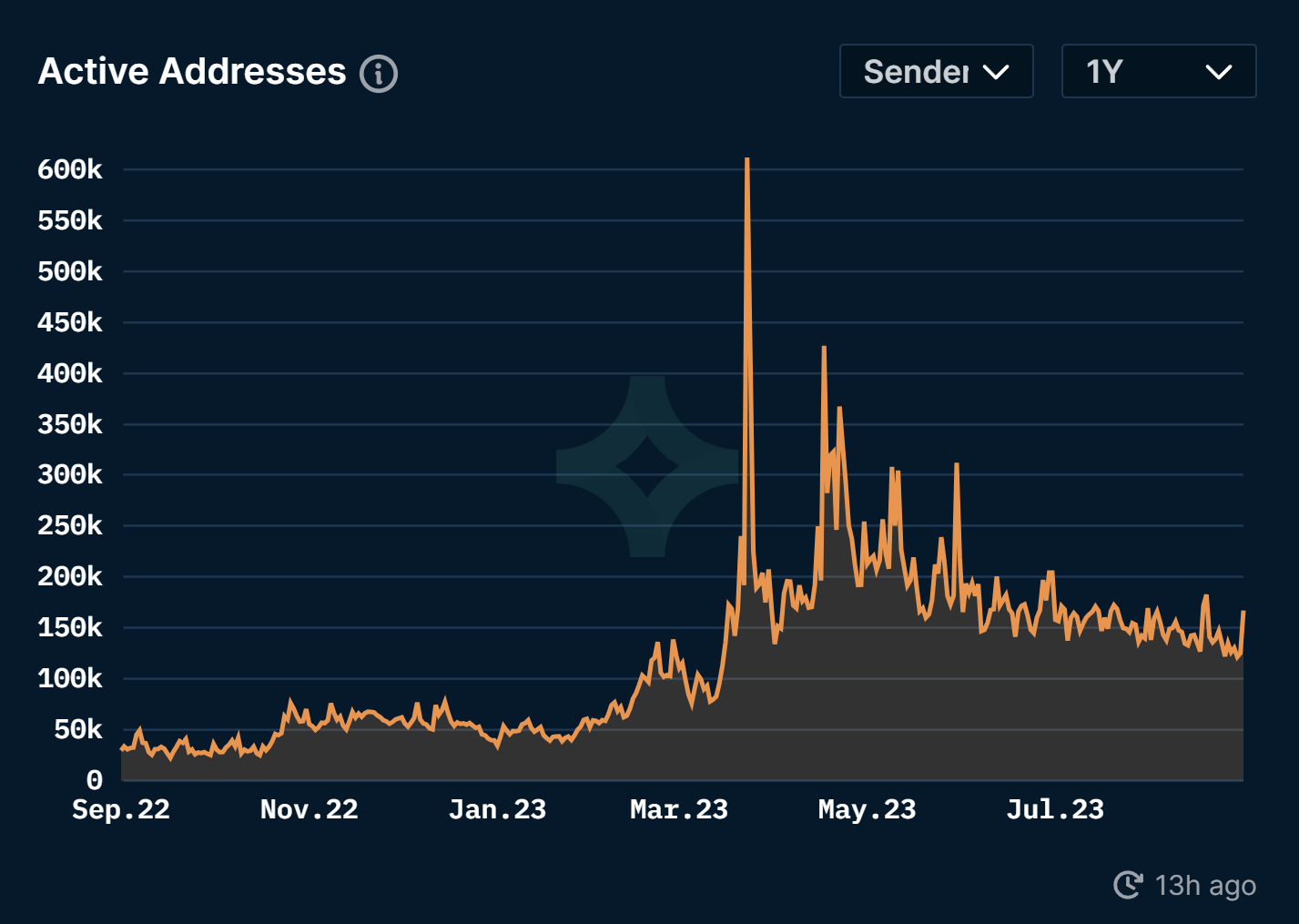
Task: Click the Jul.23 x-axis label
Action: tap(1055, 809)
